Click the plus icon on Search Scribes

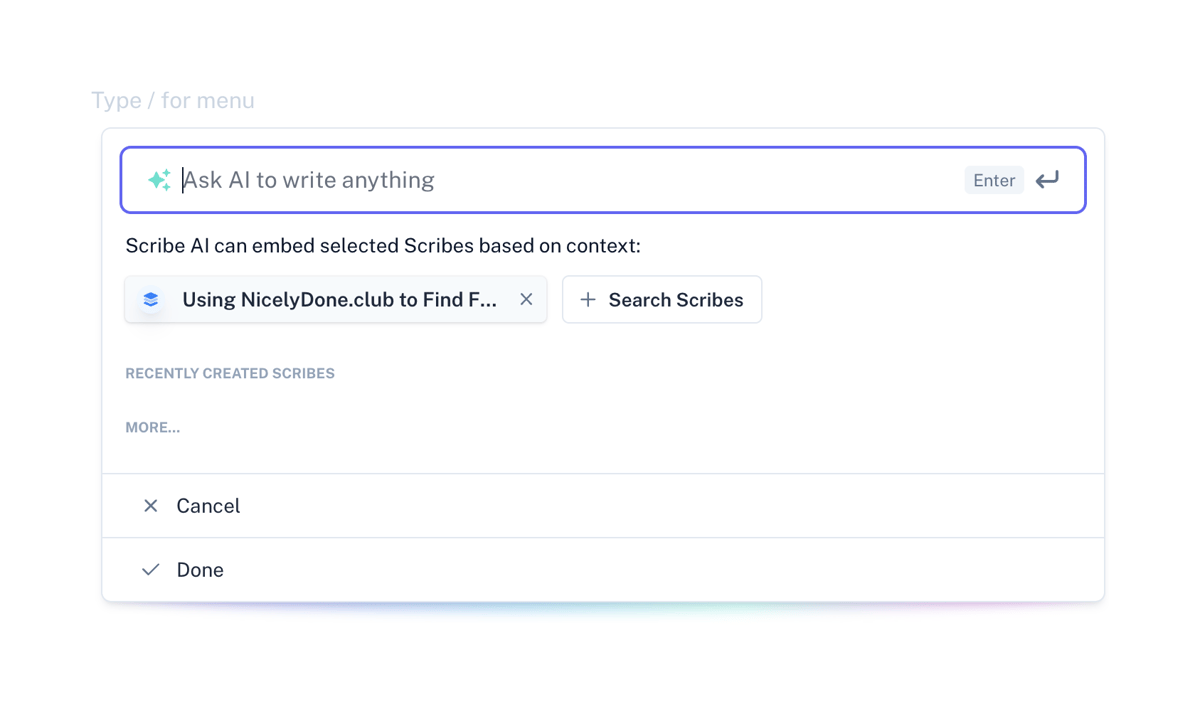click(x=588, y=299)
